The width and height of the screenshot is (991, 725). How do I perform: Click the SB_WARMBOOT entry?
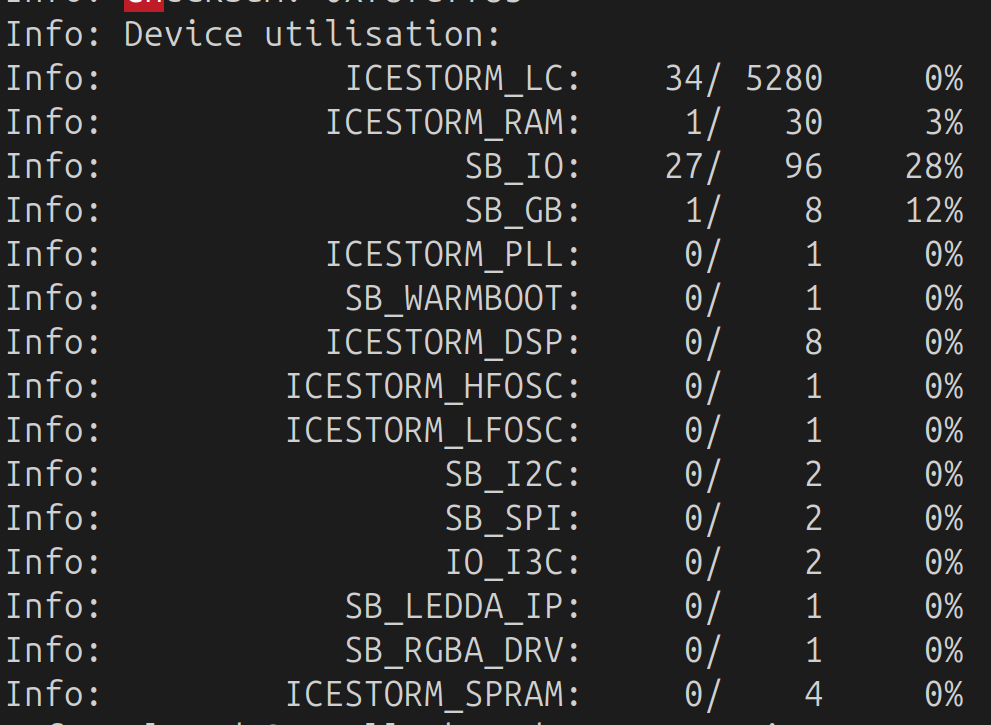463,298
